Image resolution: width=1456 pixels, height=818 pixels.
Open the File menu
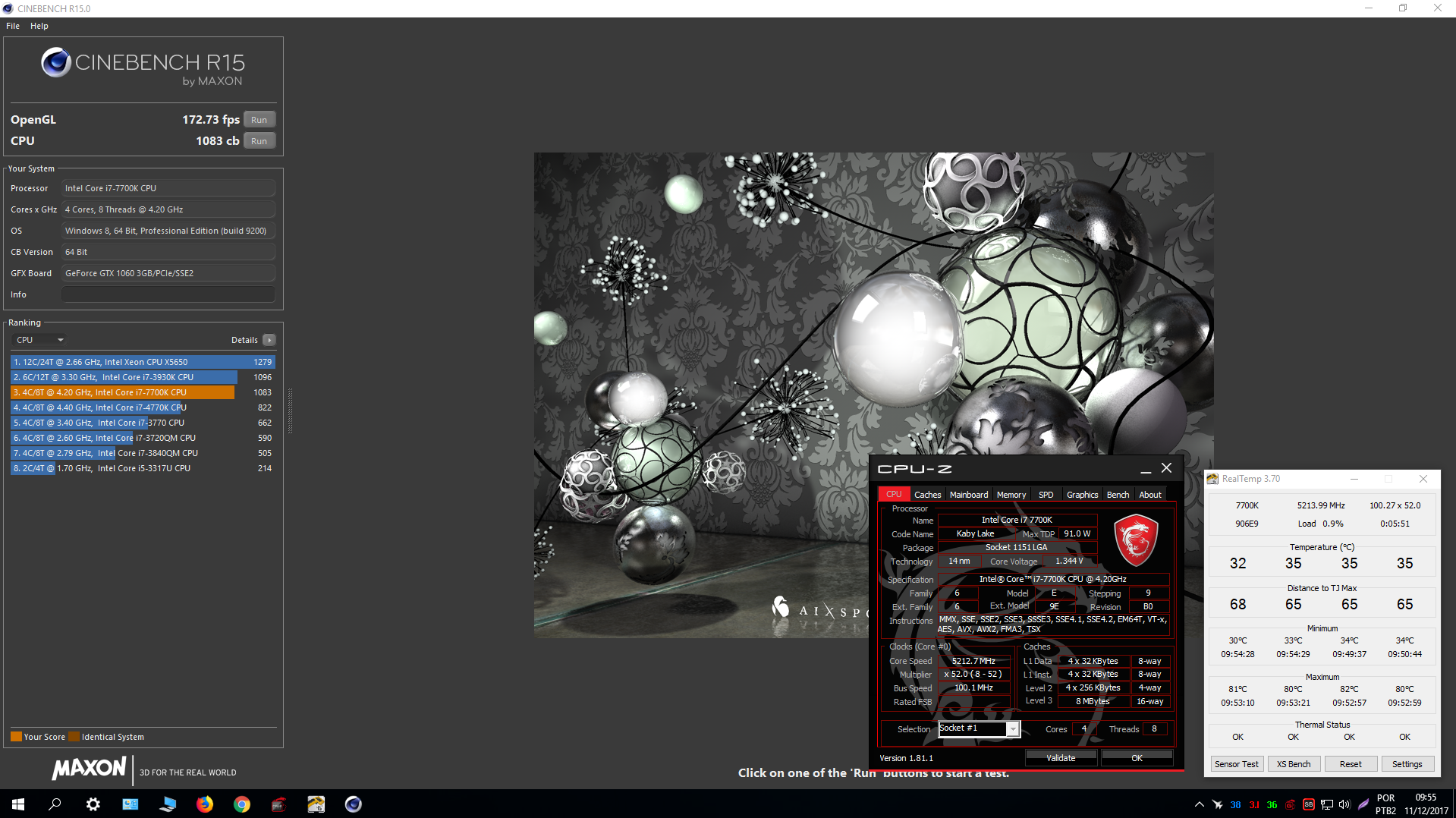13,26
